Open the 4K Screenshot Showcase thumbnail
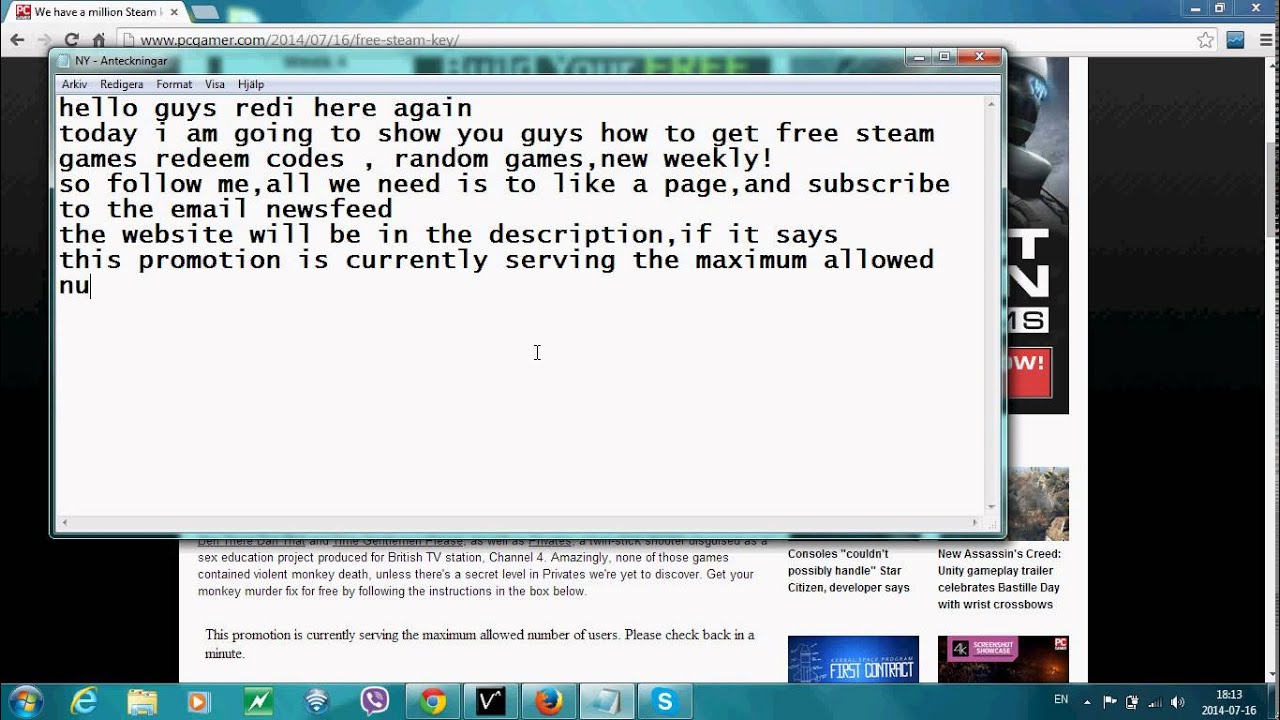This screenshot has height=720, width=1280. (1003, 659)
